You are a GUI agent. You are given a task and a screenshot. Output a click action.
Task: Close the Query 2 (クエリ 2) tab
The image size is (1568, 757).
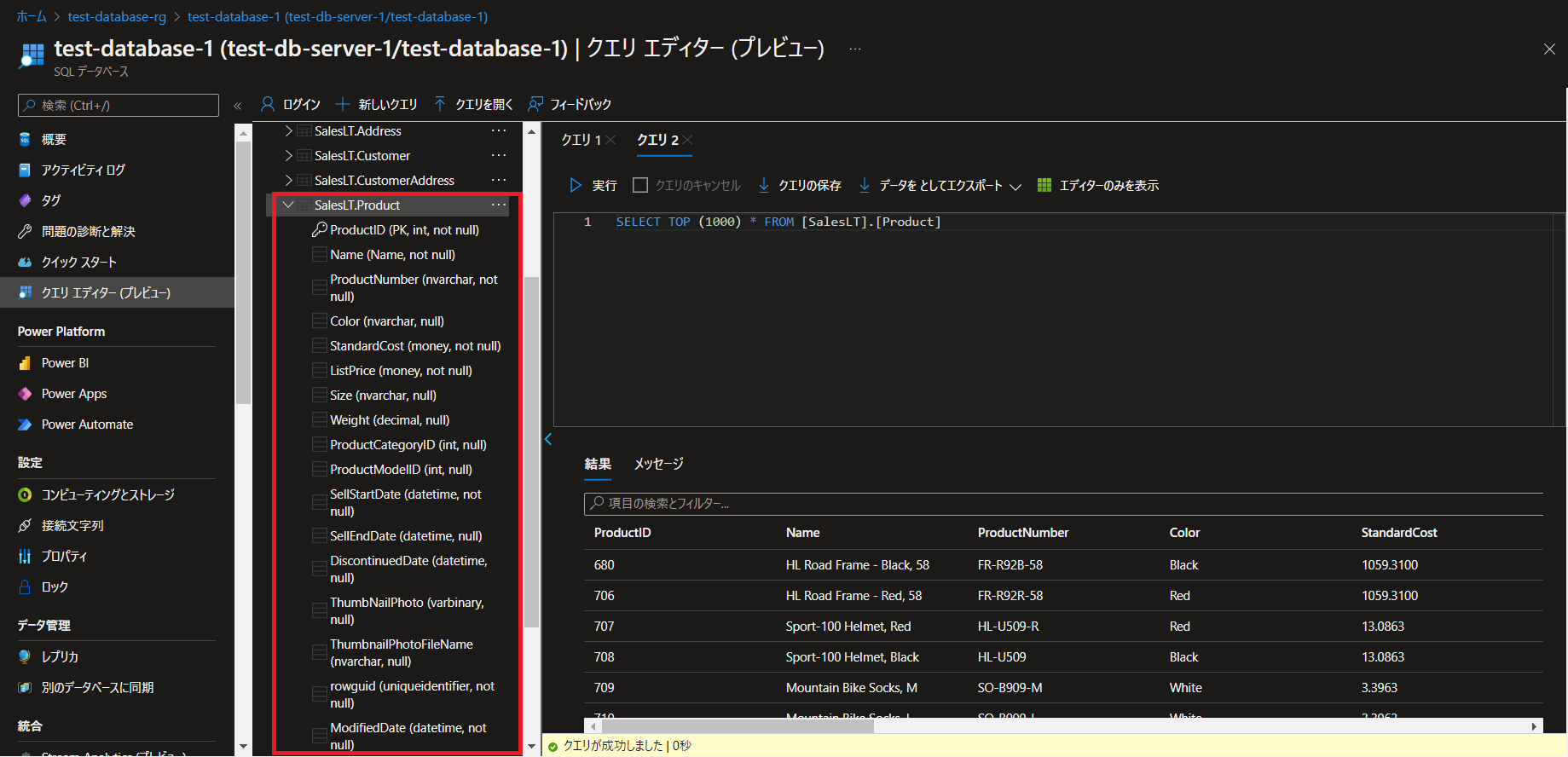pyautogui.click(x=687, y=140)
